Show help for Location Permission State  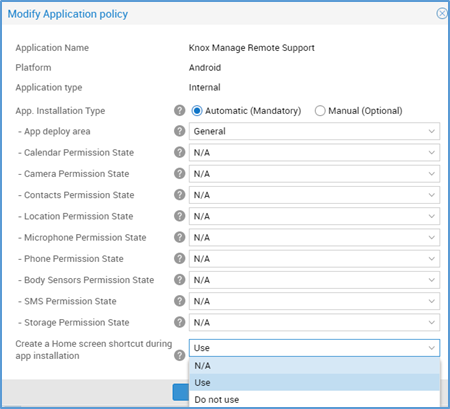point(179,216)
